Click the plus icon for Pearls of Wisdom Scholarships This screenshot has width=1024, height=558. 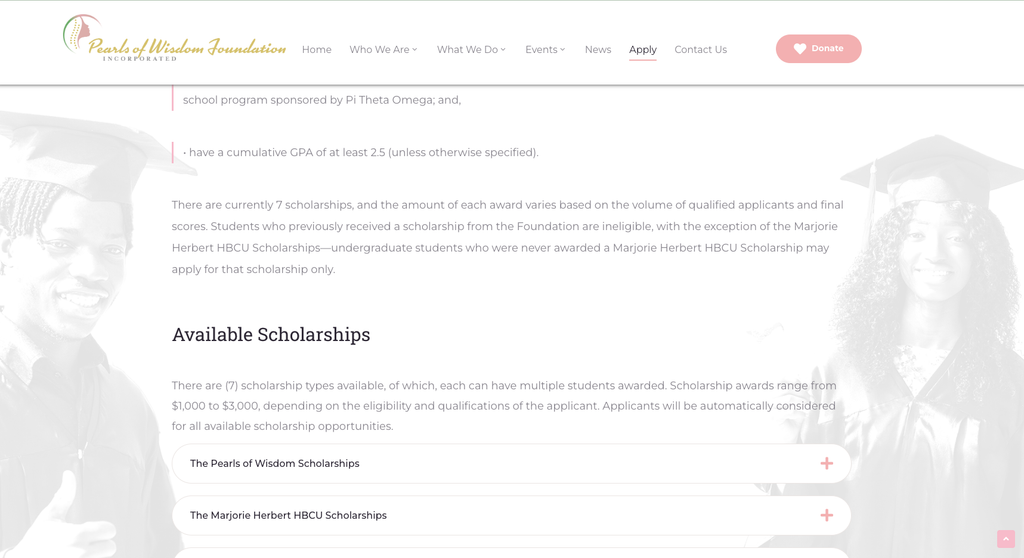click(x=827, y=463)
